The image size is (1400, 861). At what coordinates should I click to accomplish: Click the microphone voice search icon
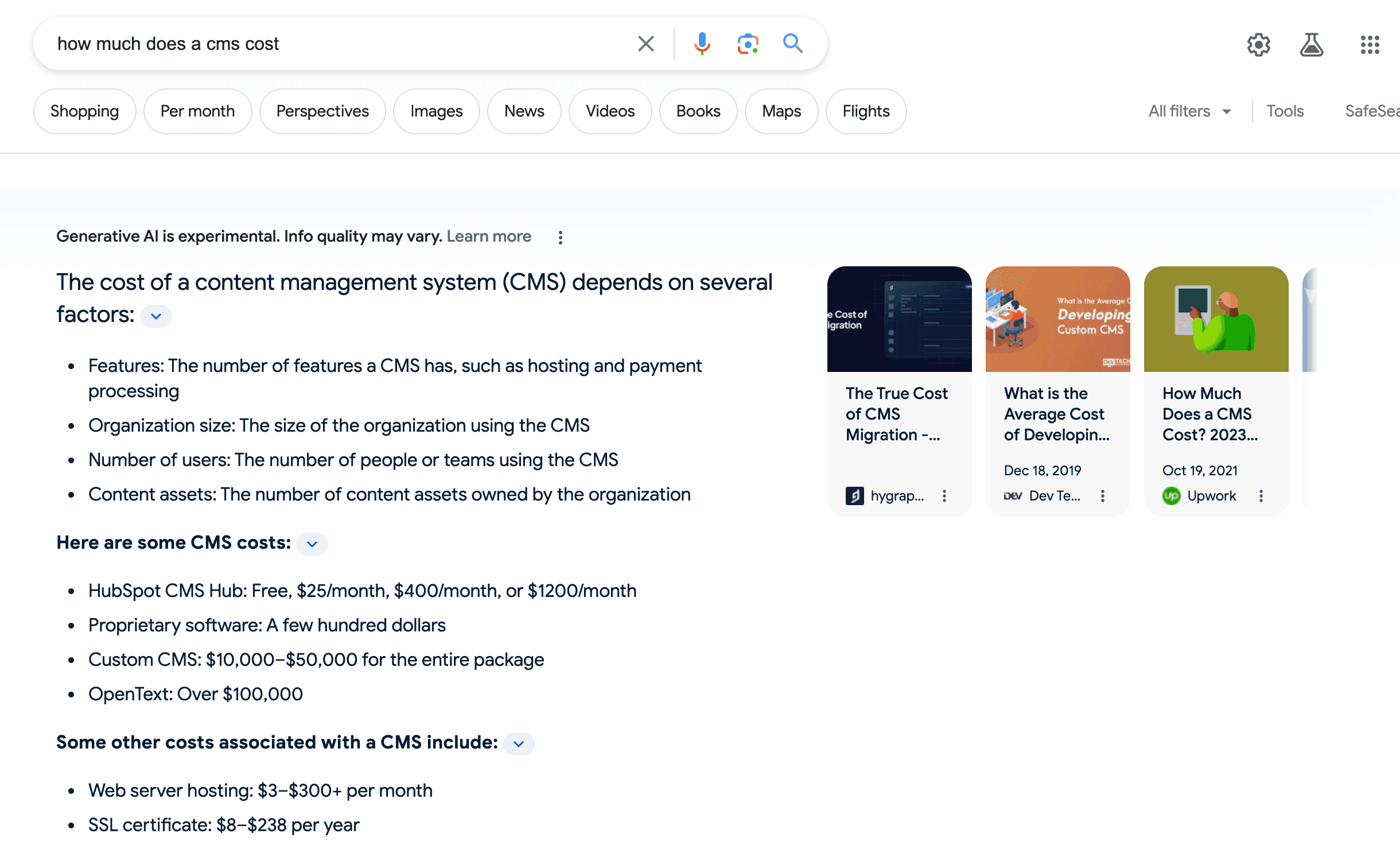[702, 44]
